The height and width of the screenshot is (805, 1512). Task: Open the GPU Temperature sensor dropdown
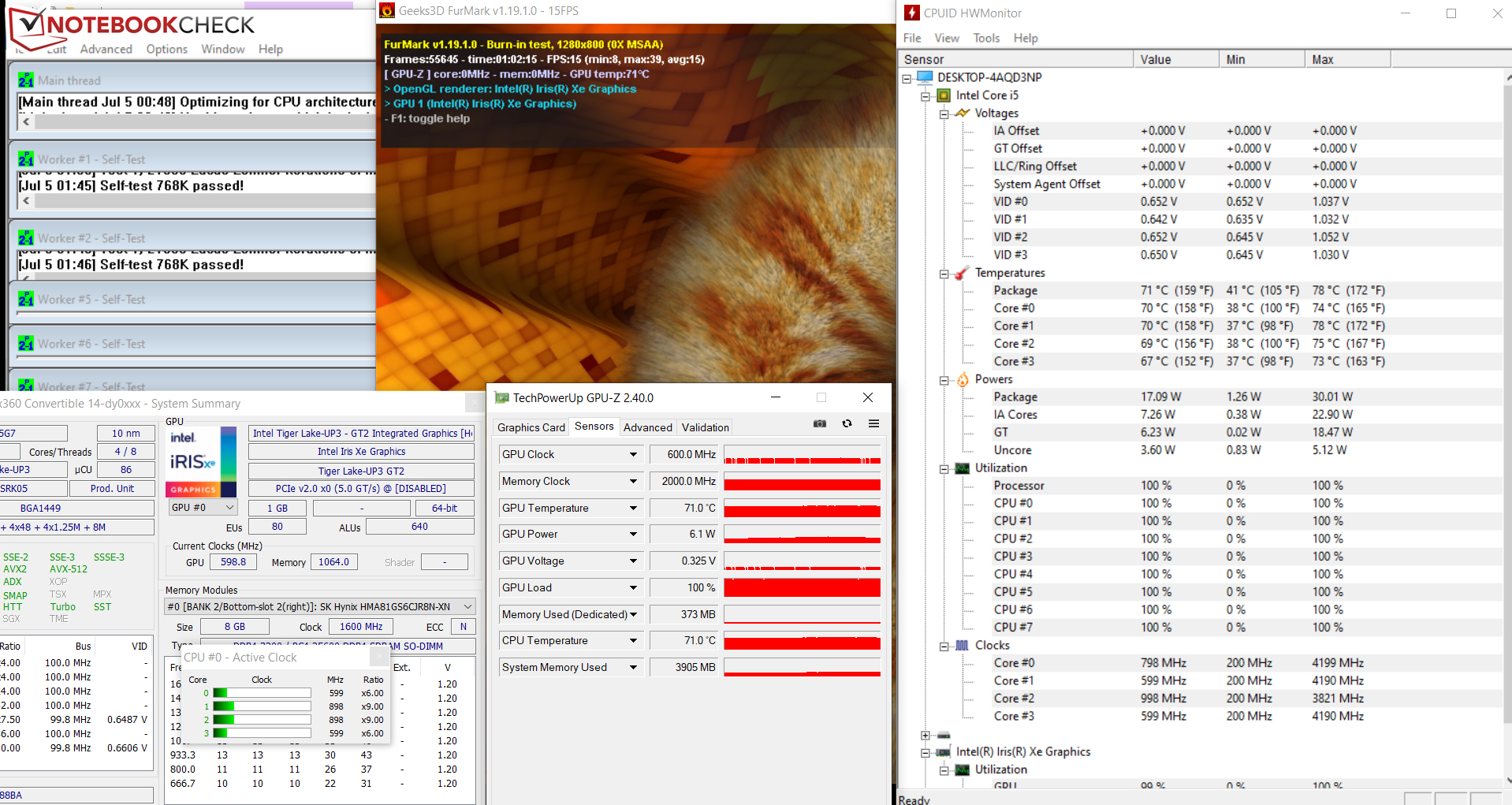[x=632, y=508]
